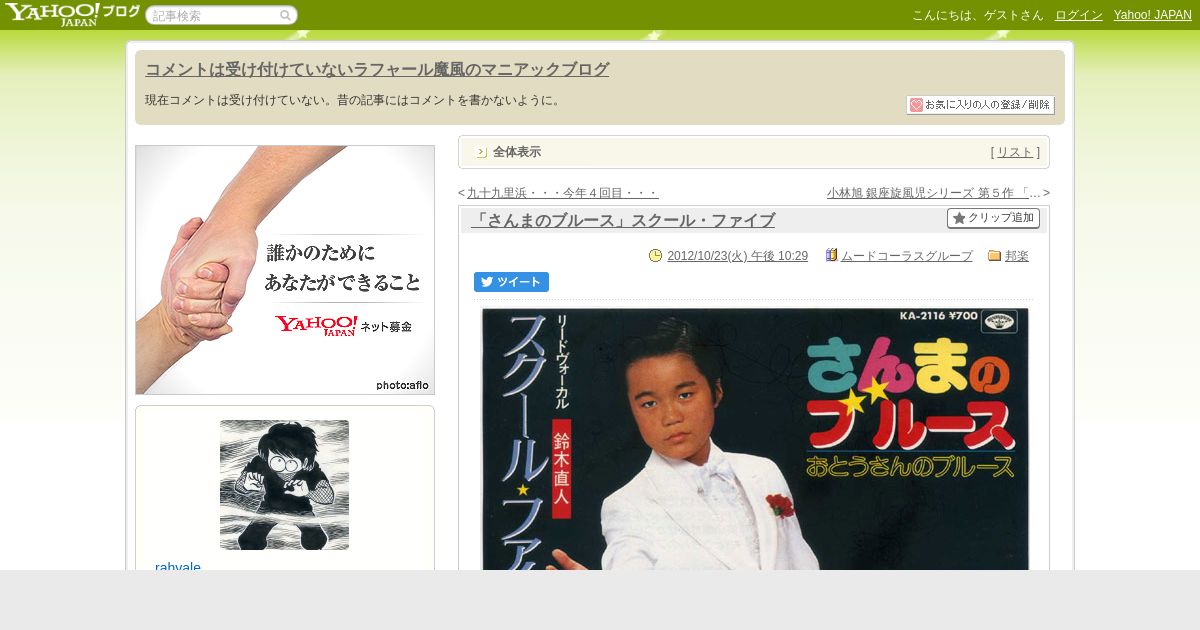Click the search magnifier icon
Screen dimensions: 1200x630
tap(285, 15)
